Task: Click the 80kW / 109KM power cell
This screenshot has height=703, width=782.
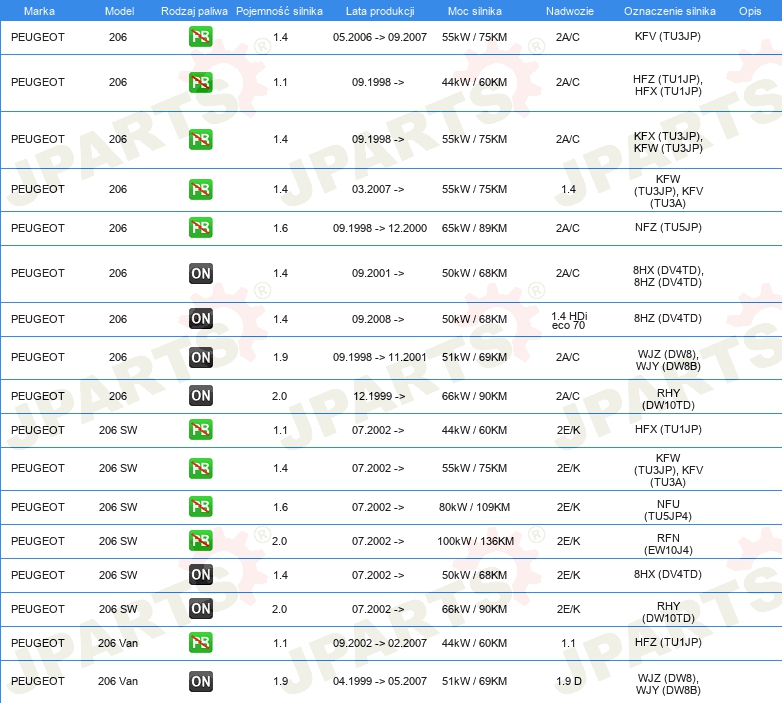Action: [x=474, y=508]
